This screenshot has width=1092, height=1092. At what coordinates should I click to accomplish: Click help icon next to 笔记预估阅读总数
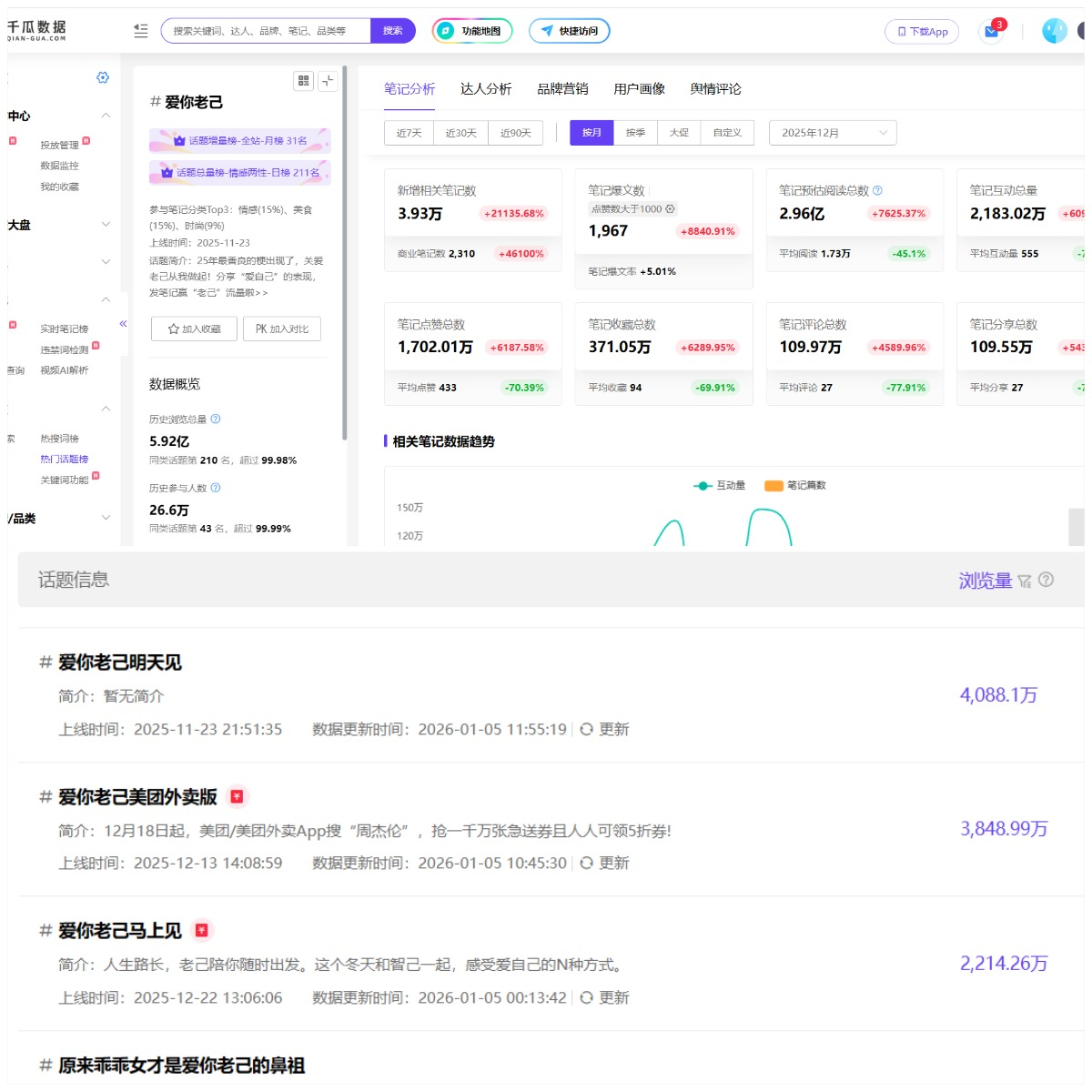click(x=877, y=191)
